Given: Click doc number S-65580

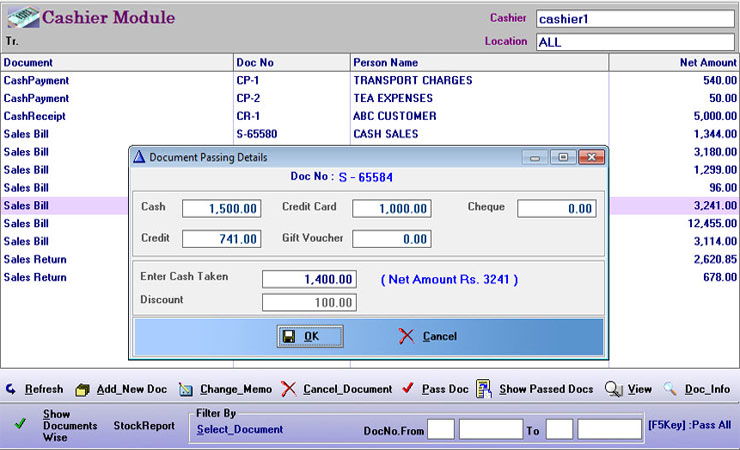Looking at the screenshot, I should pos(257,134).
